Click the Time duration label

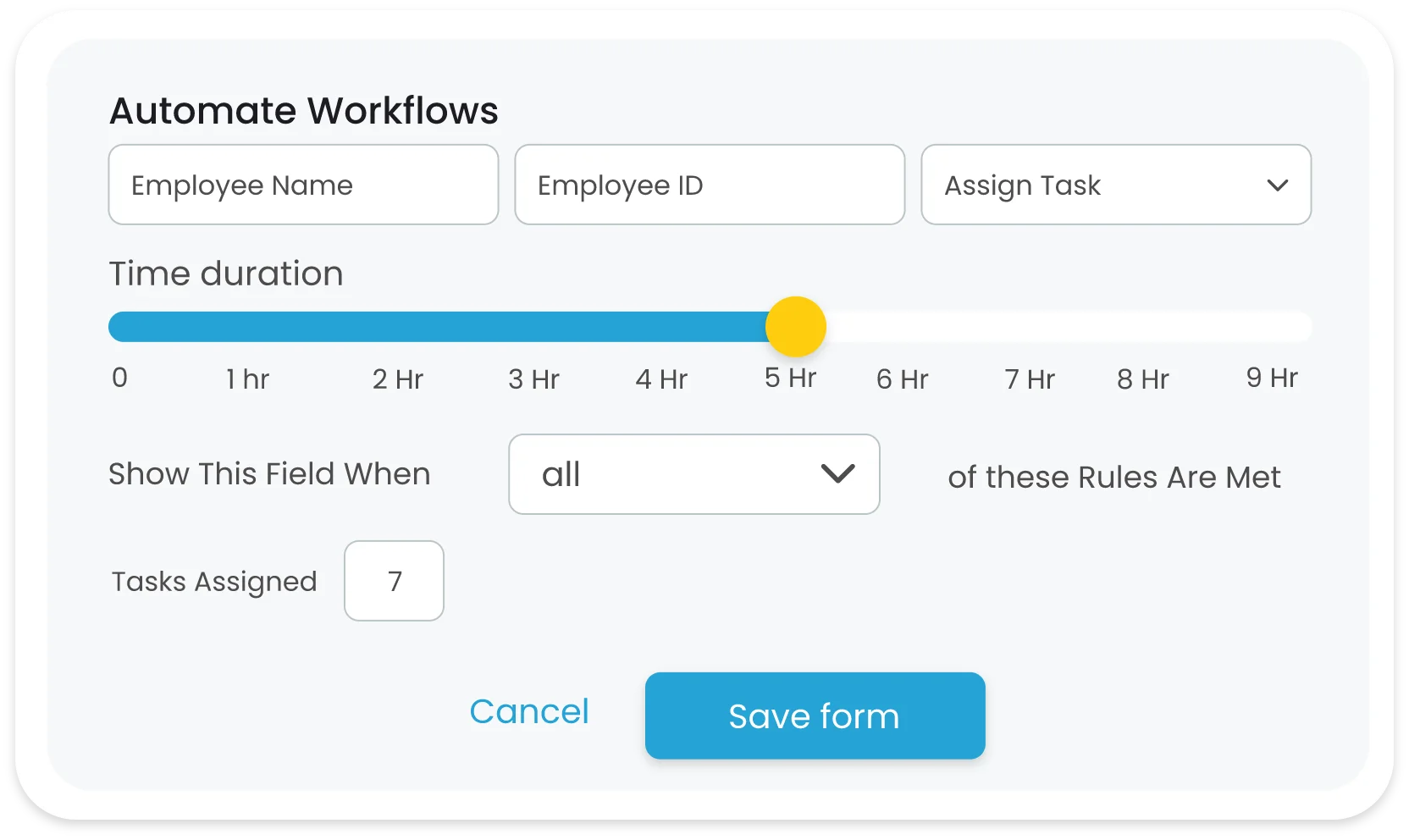click(x=225, y=273)
